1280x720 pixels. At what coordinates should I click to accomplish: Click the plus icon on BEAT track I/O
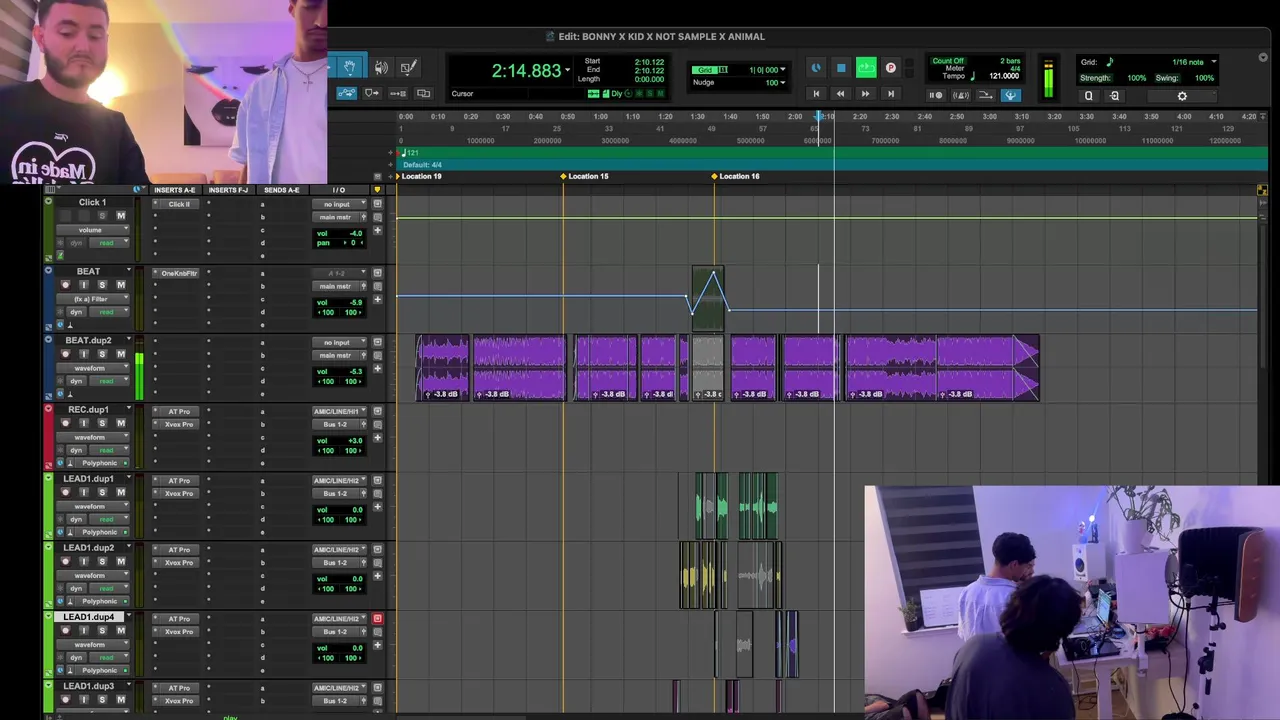click(x=377, y=300)
